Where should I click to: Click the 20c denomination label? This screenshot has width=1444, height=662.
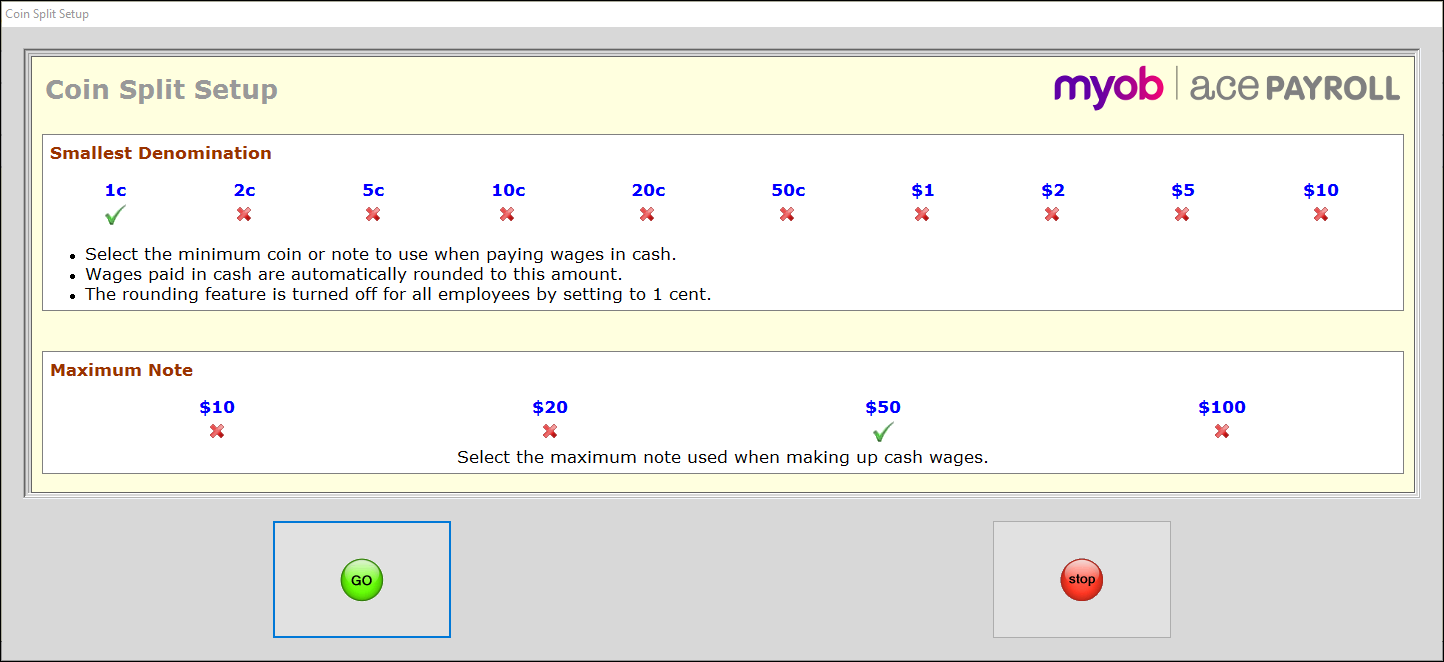(x=648, y=190)
